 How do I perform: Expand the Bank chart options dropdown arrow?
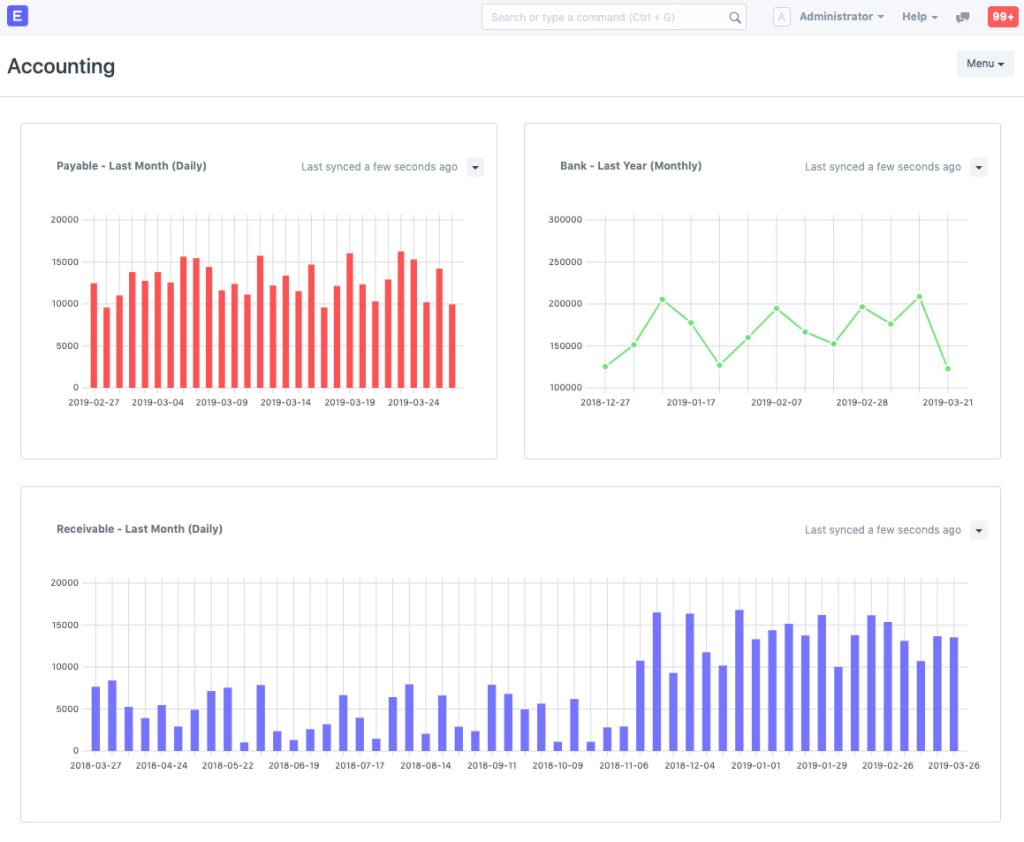pyautogui.click(x=979, y=167)
